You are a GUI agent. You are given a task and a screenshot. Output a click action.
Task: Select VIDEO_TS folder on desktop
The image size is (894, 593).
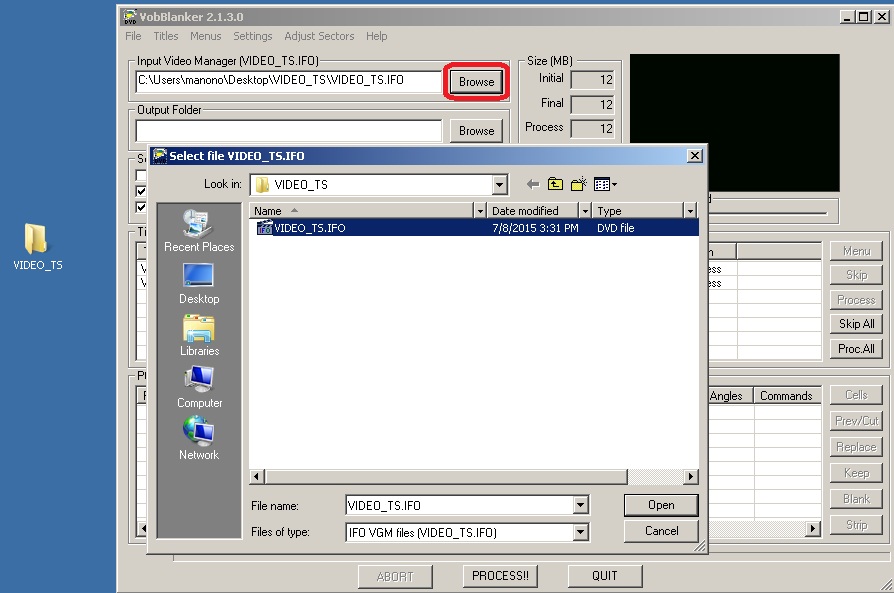click(x=38, y=247)
